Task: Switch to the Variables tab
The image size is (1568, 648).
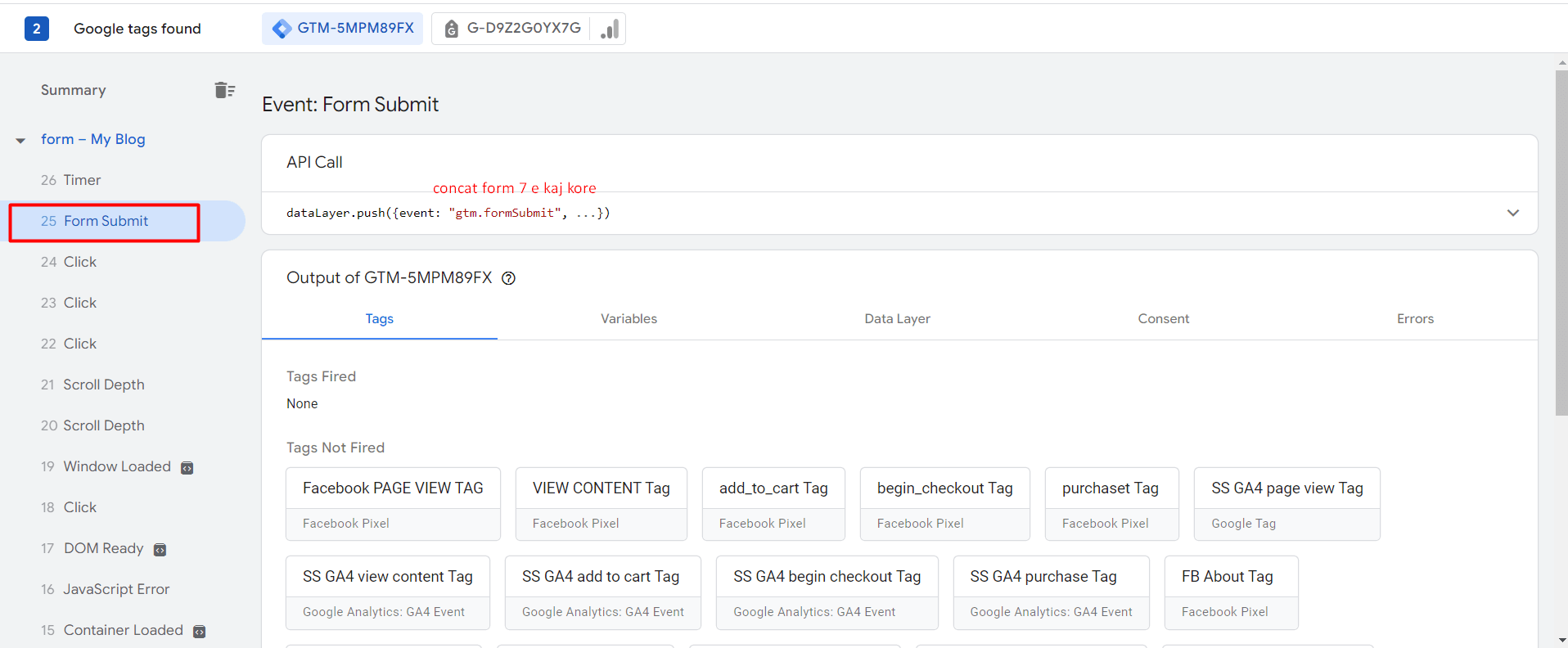Action: [x=629, y=319]
